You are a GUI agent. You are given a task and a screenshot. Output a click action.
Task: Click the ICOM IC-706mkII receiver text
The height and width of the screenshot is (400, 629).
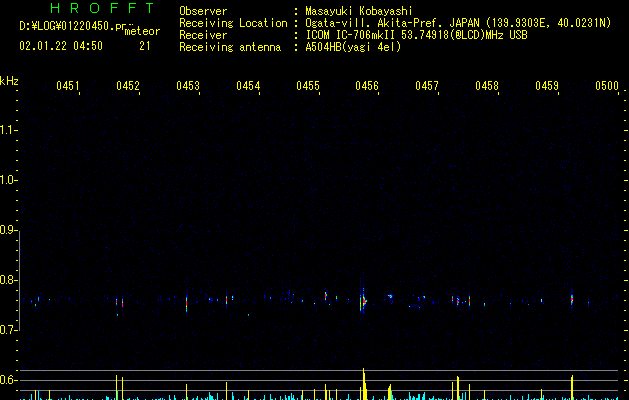(416, 35)
